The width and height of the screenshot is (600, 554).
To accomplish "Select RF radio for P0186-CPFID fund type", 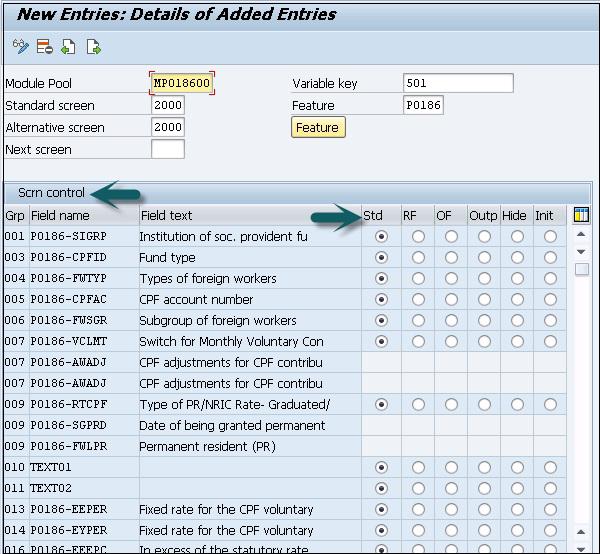I will (417, 257).
